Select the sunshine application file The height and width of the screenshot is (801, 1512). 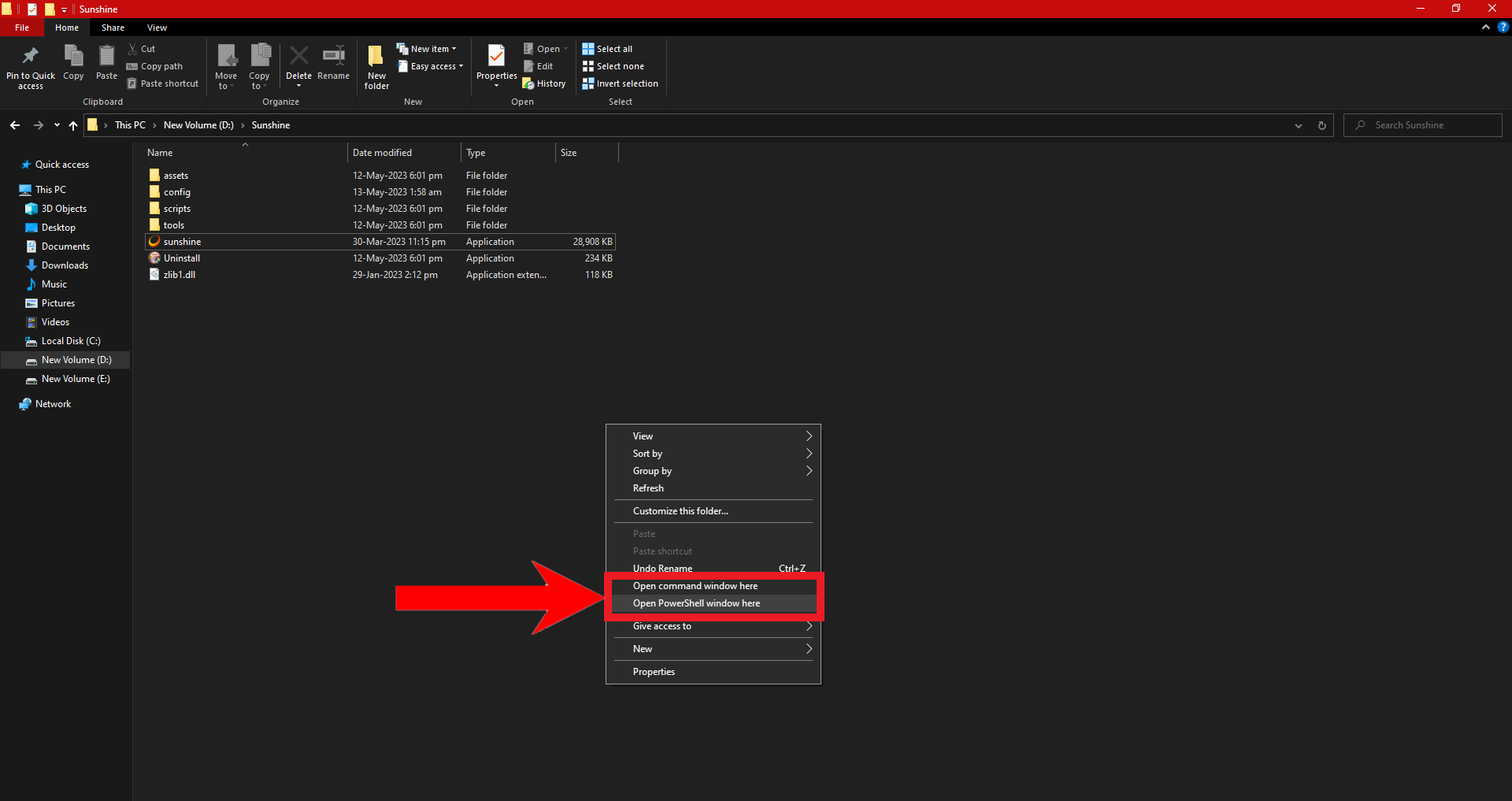380,242
